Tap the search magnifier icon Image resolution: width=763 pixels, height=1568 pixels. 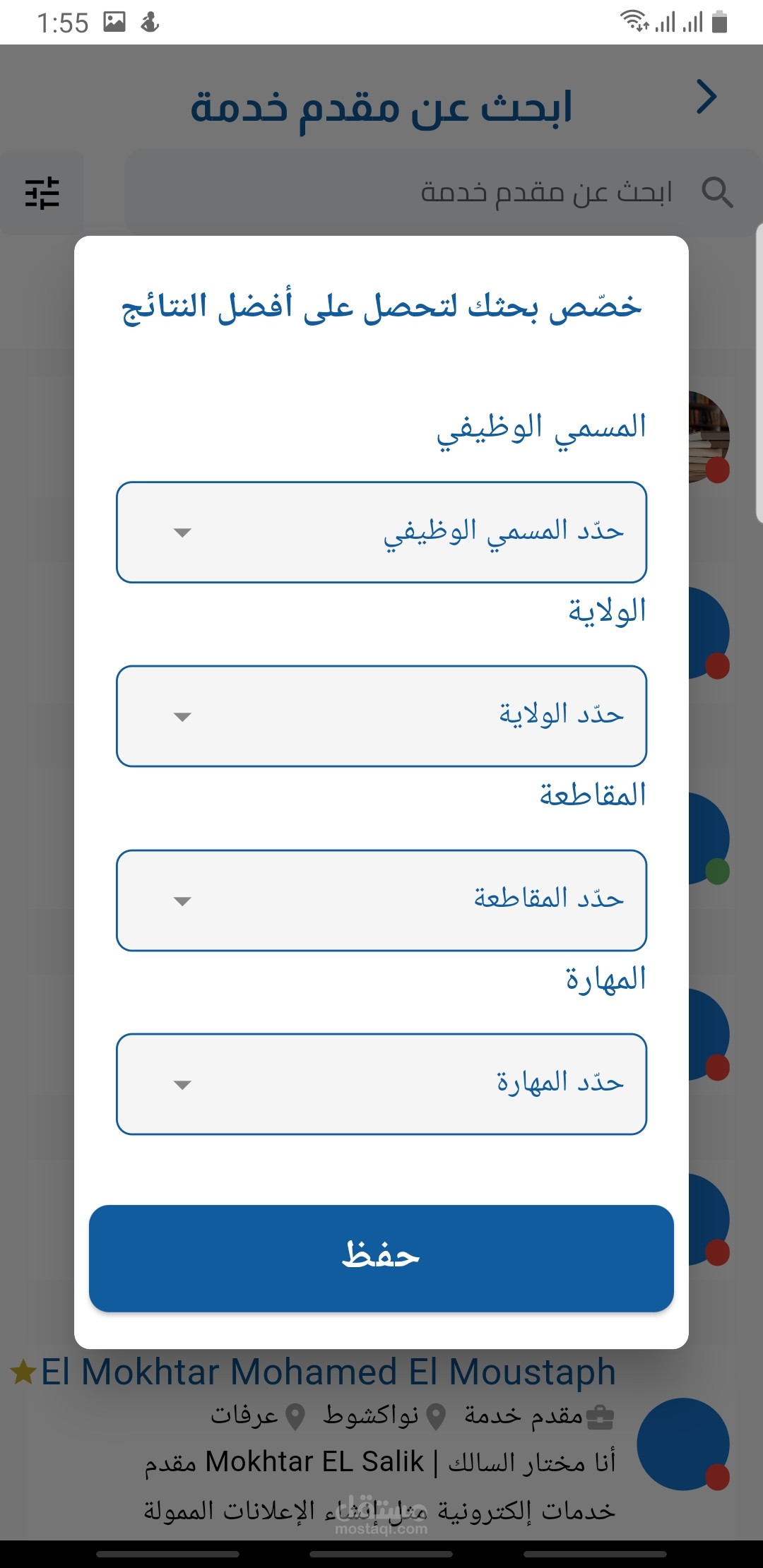click(x=717, y=192)
